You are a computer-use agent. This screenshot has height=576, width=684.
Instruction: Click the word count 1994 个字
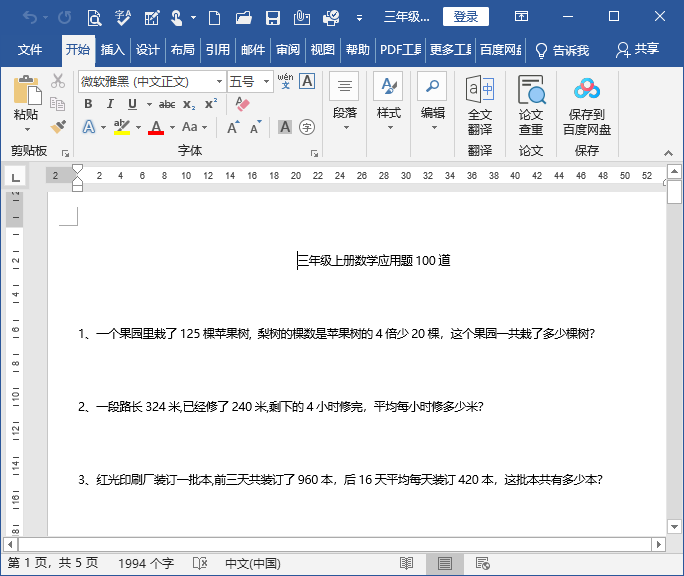click(x=146, y=563)
